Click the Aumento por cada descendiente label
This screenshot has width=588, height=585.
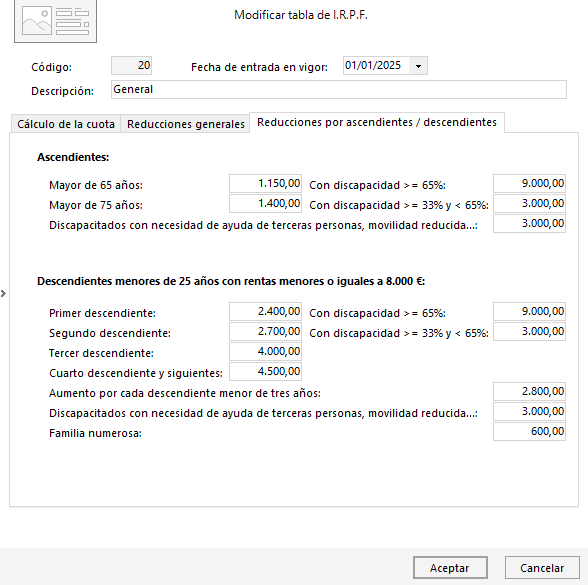[x=184, y=393]
